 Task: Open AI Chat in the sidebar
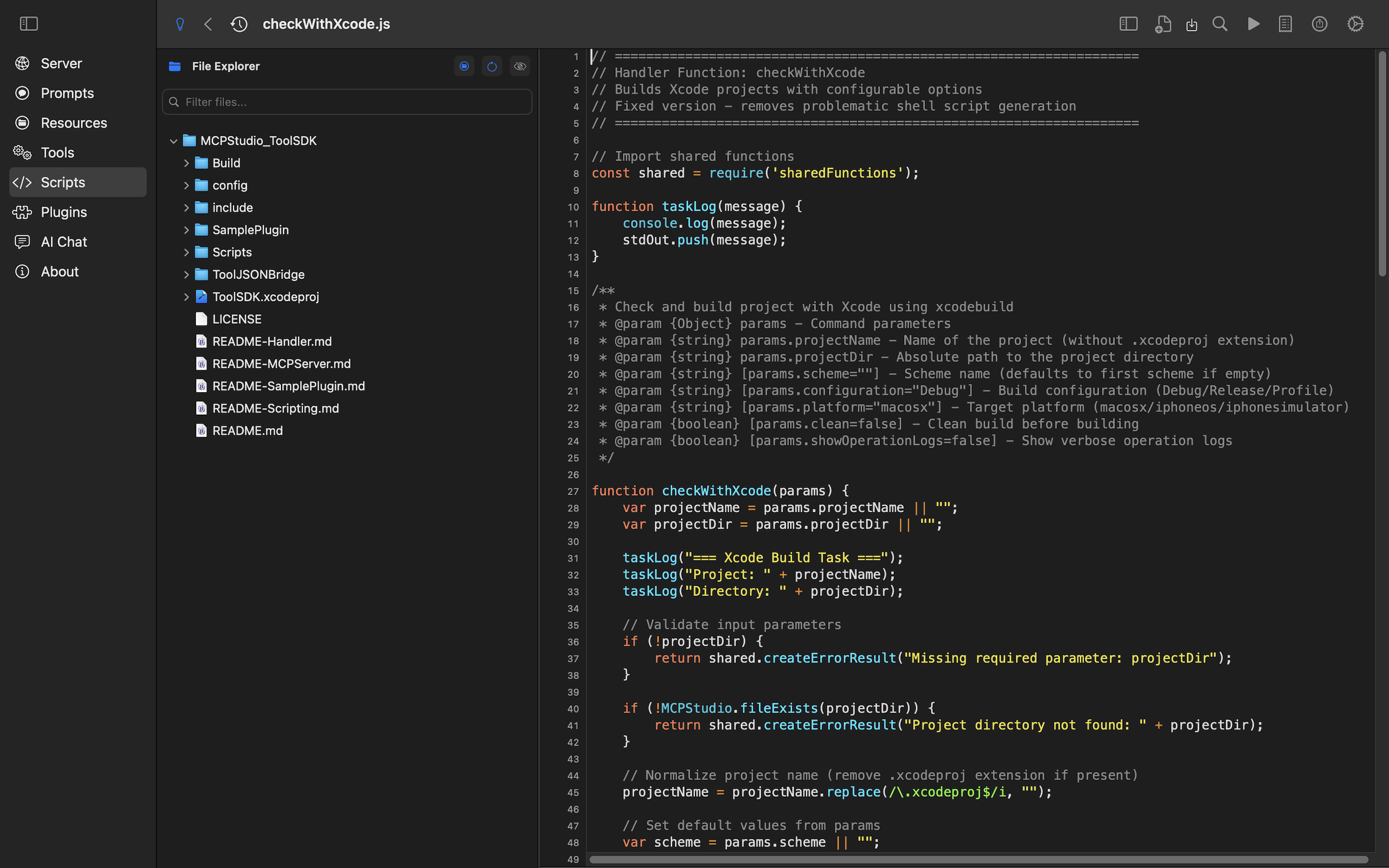click(x=78, y=242)
